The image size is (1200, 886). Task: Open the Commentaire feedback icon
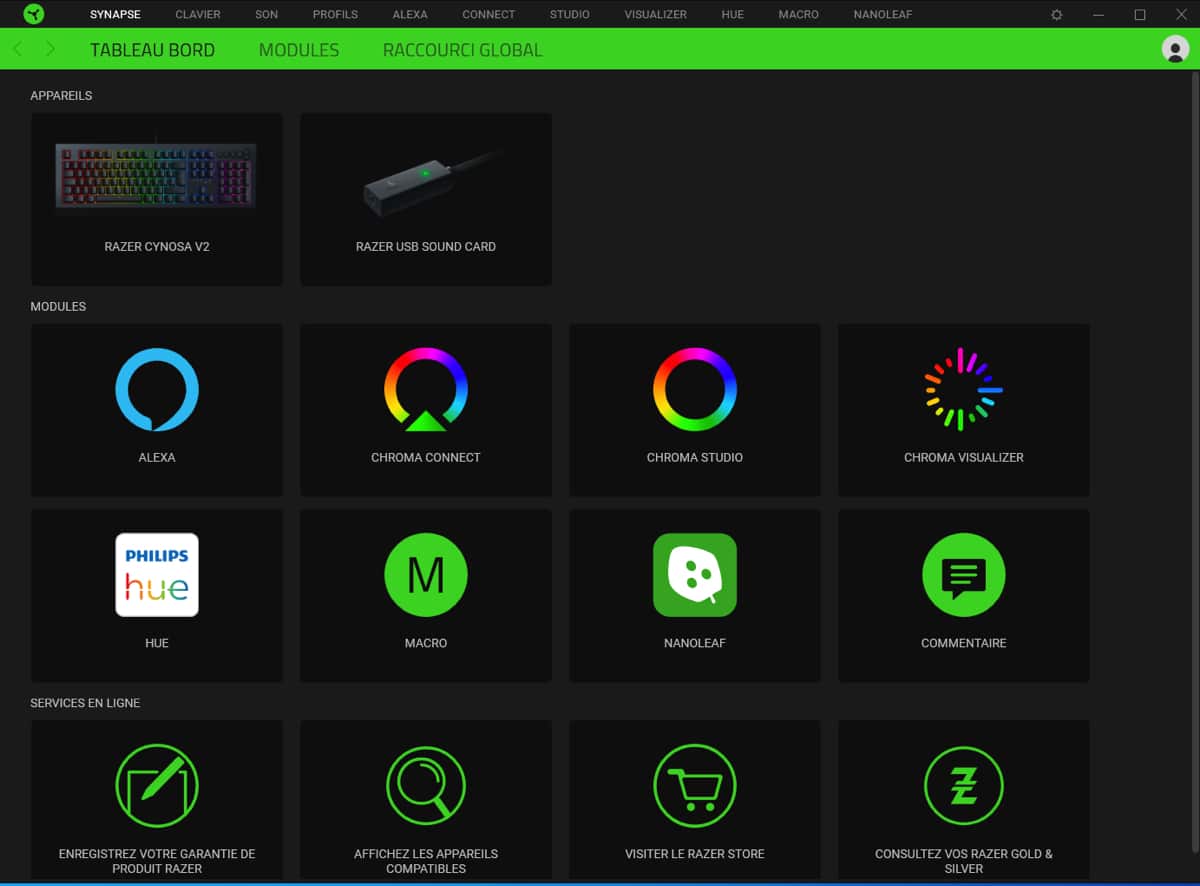(964, 575)
